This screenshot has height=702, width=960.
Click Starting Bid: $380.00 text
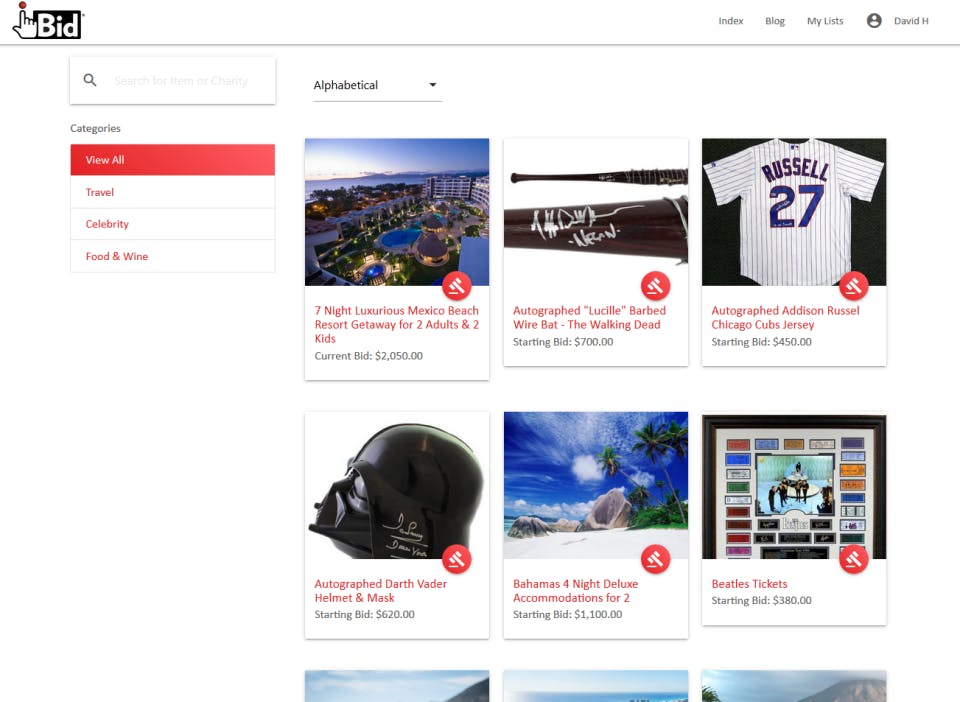[761, 600]
